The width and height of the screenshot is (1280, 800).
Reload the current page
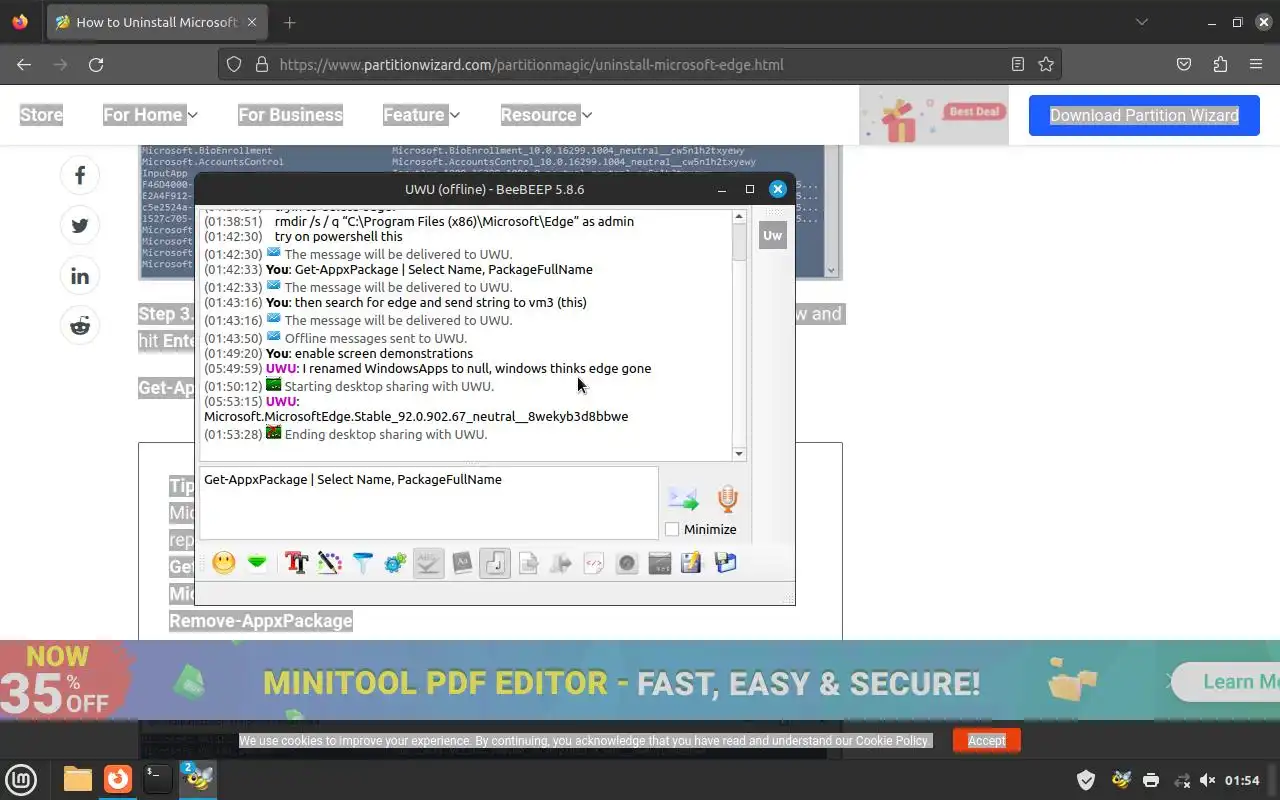(x=96, y=64)
